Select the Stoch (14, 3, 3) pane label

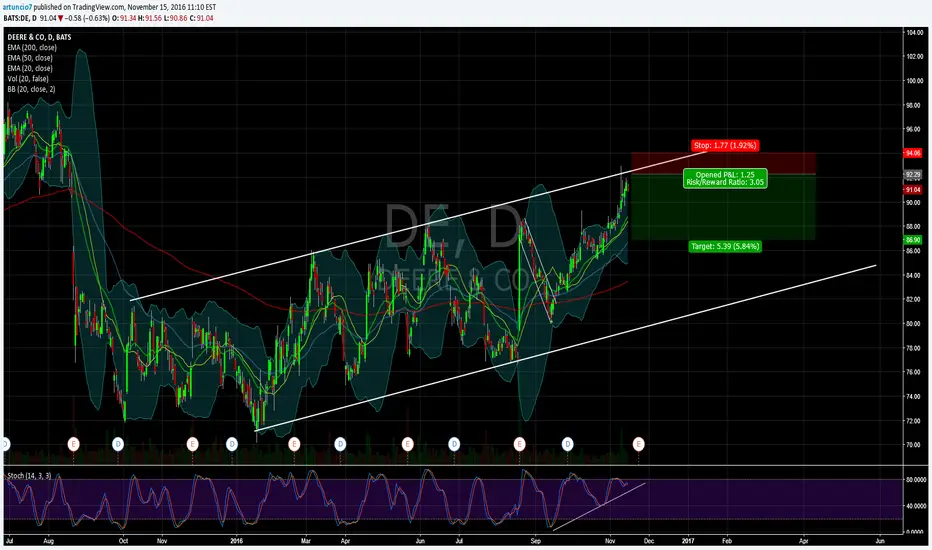pos(29,476)
